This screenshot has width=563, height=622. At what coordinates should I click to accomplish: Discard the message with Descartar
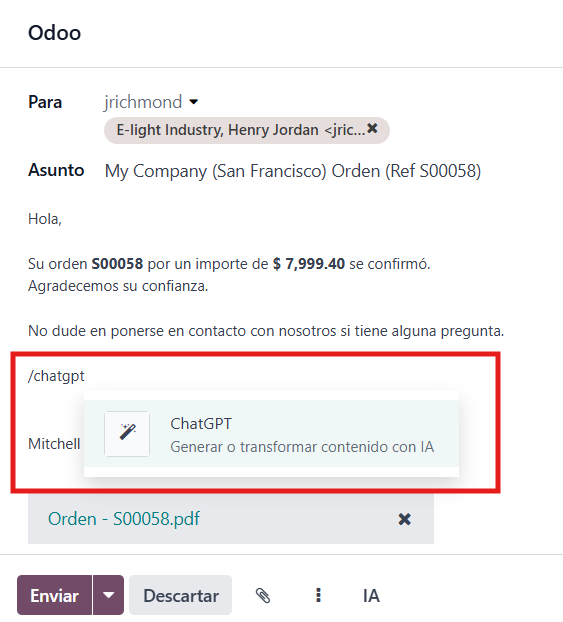[181, 595]
